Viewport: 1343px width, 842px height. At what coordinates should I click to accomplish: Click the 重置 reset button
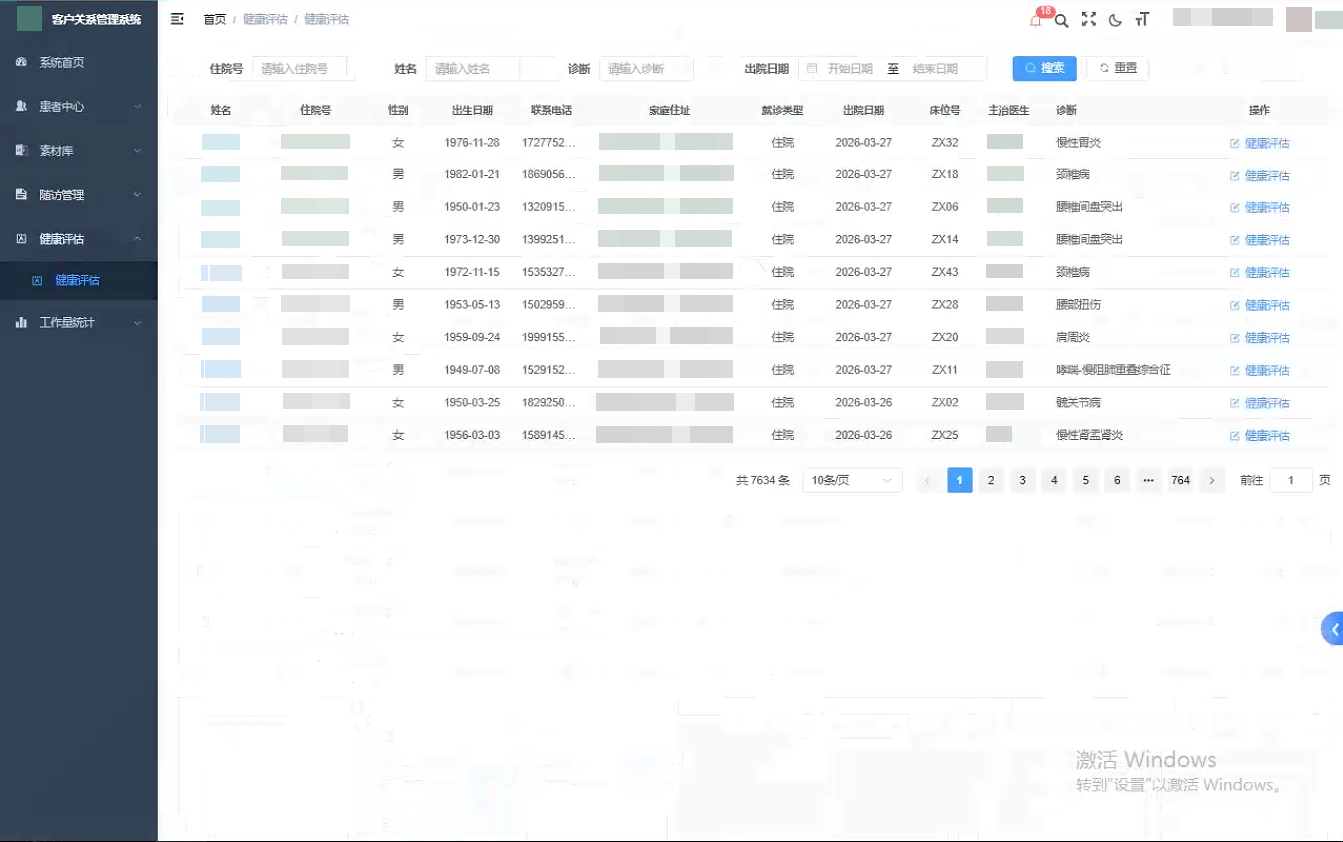1117,68
